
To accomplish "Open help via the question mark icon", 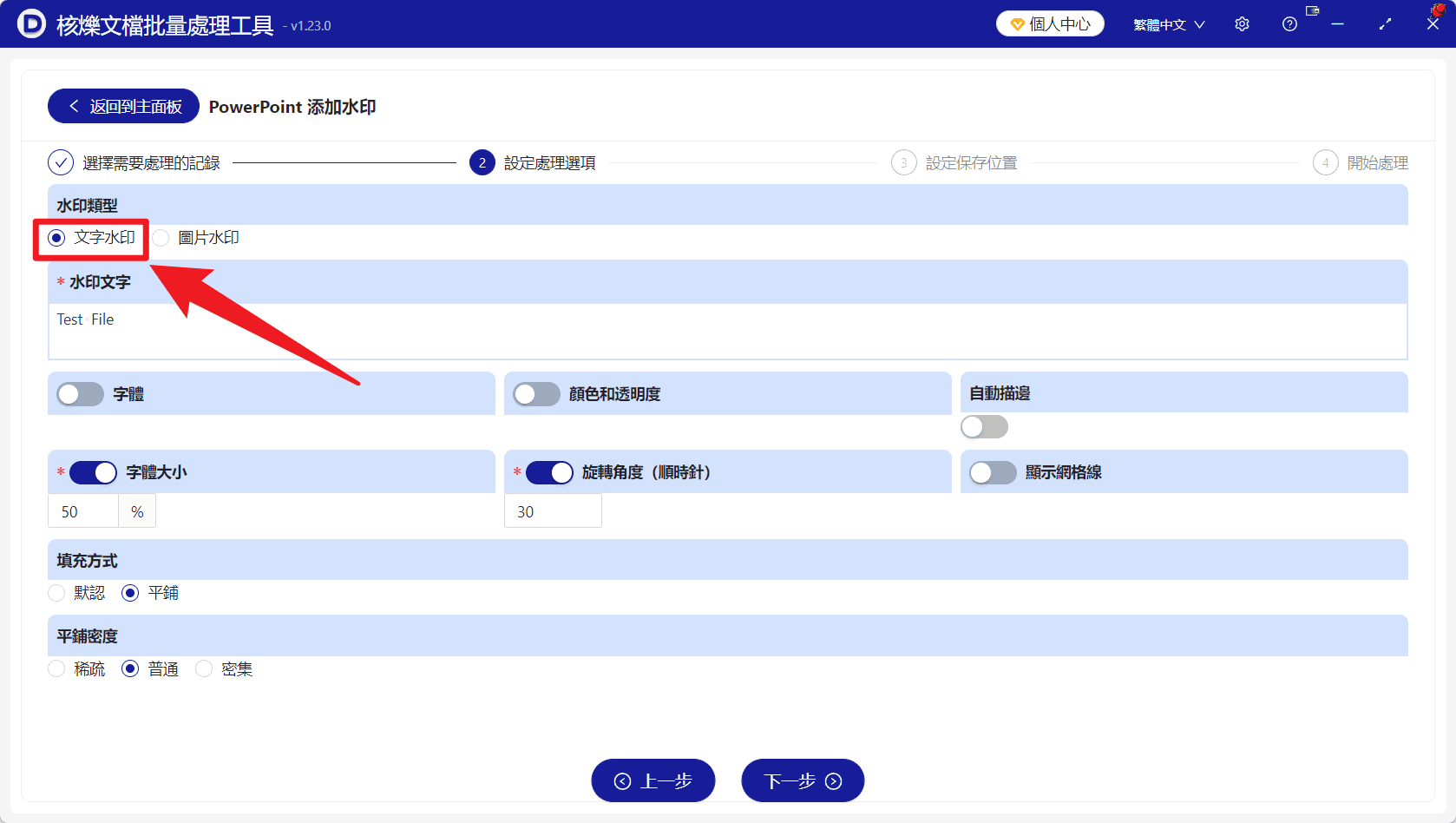I will pos(1289,24).
